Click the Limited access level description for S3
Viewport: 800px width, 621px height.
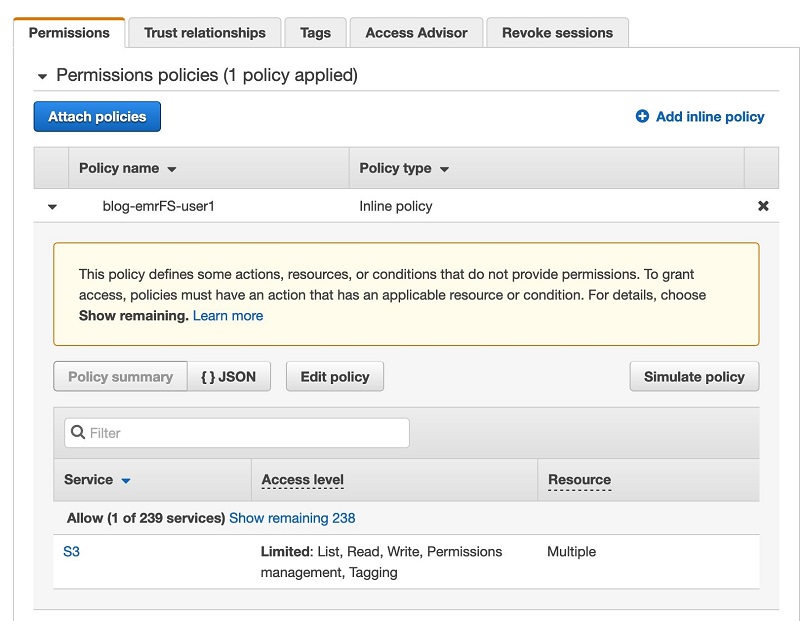tap(382, 562)
